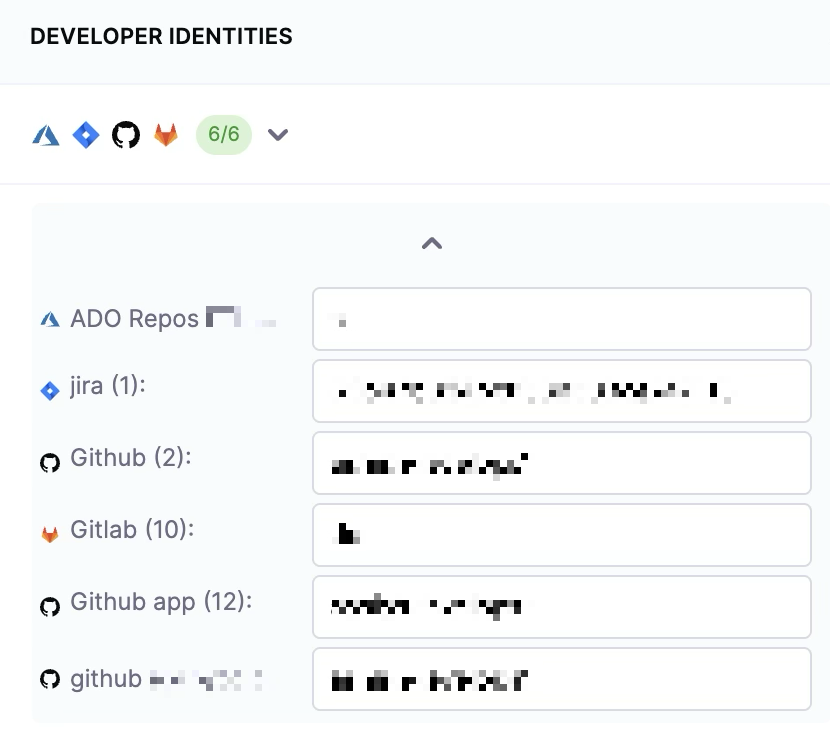
Task: Select the Github (2) identity text box
Action: click(x=561, y=463)
